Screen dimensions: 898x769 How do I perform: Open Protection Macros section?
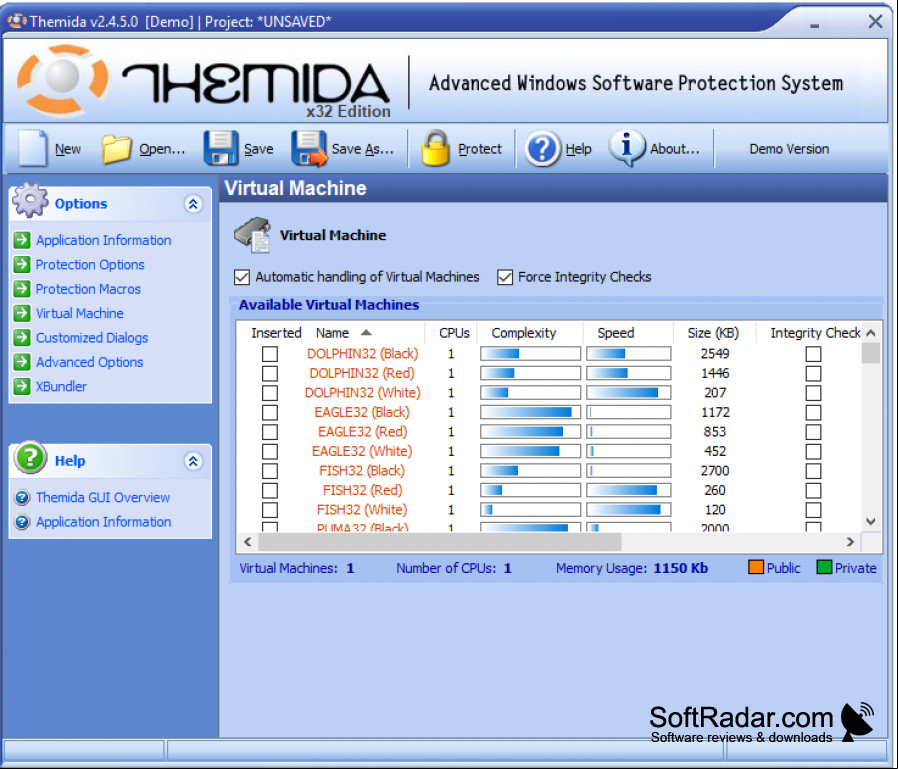pos(88,289)
